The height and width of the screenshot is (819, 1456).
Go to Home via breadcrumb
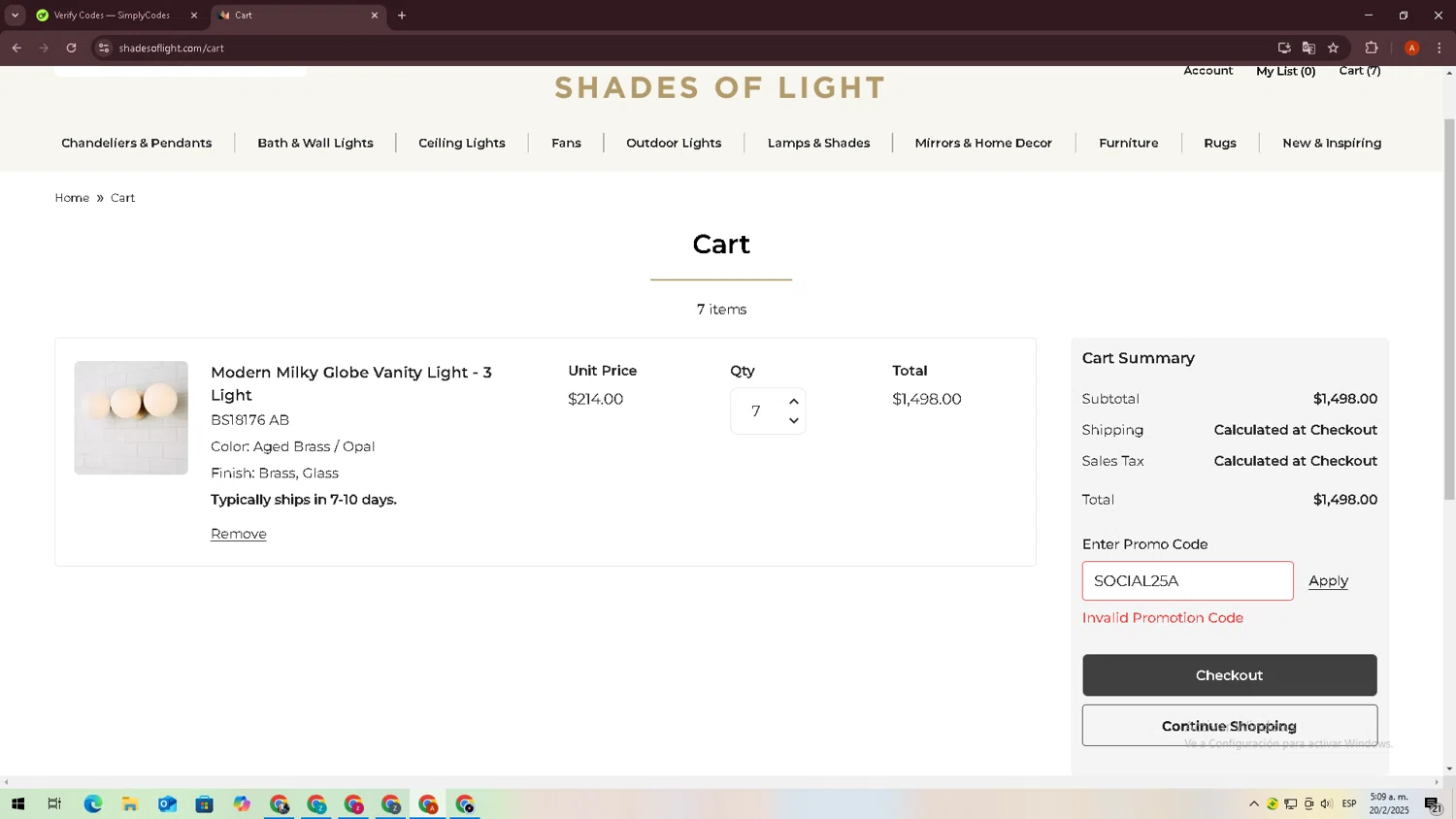tap(72, 198)
